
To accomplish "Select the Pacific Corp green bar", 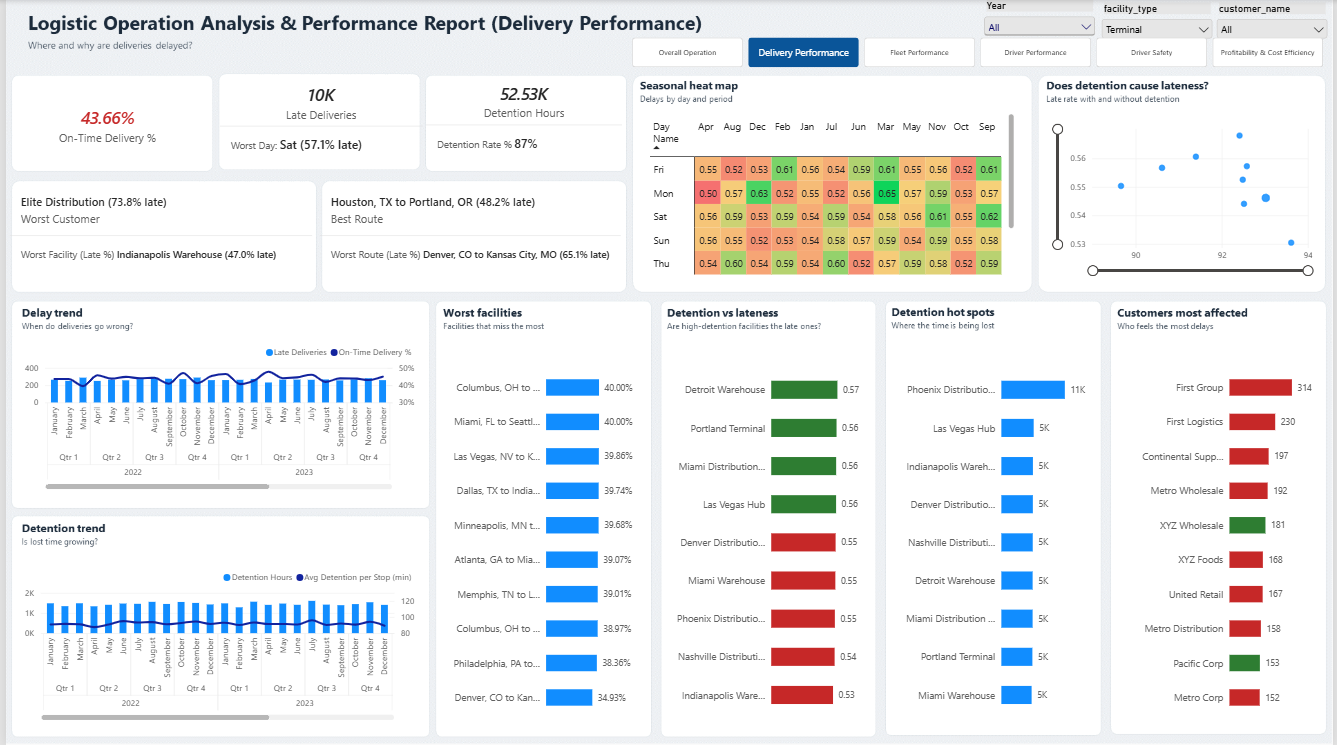I will point(1244,663).
